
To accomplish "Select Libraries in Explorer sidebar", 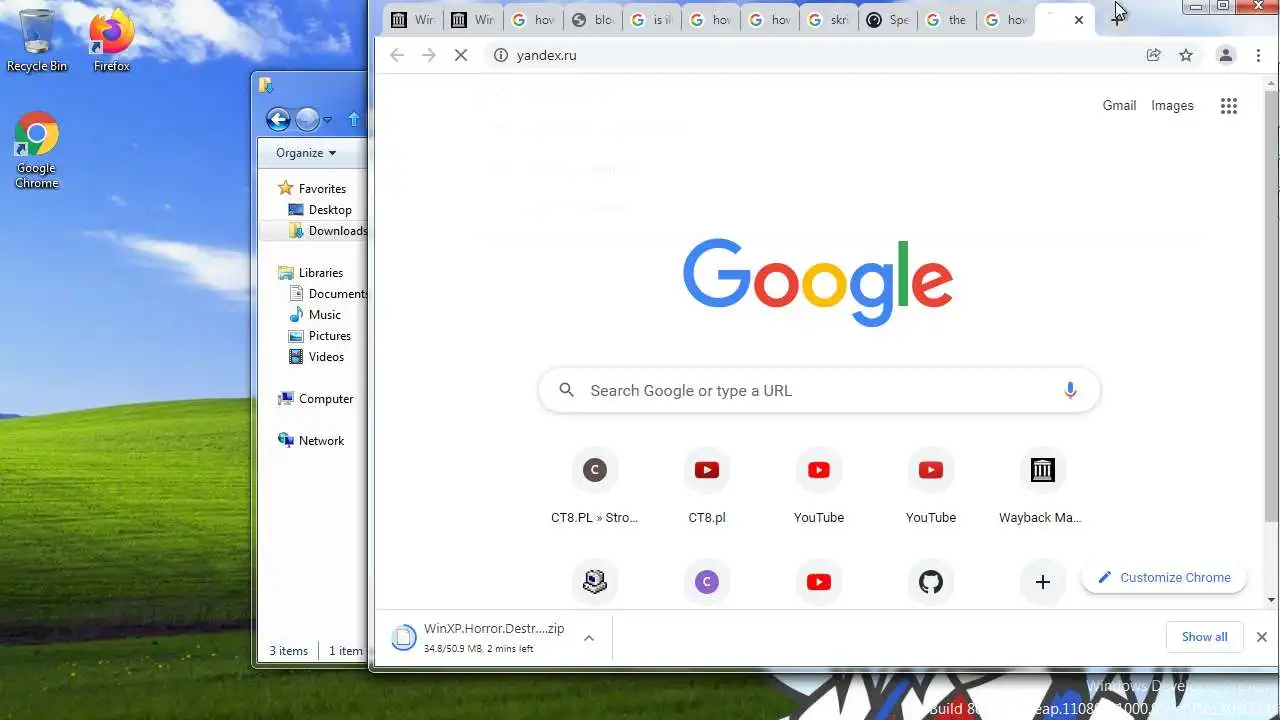I will (x=310, y=272).
